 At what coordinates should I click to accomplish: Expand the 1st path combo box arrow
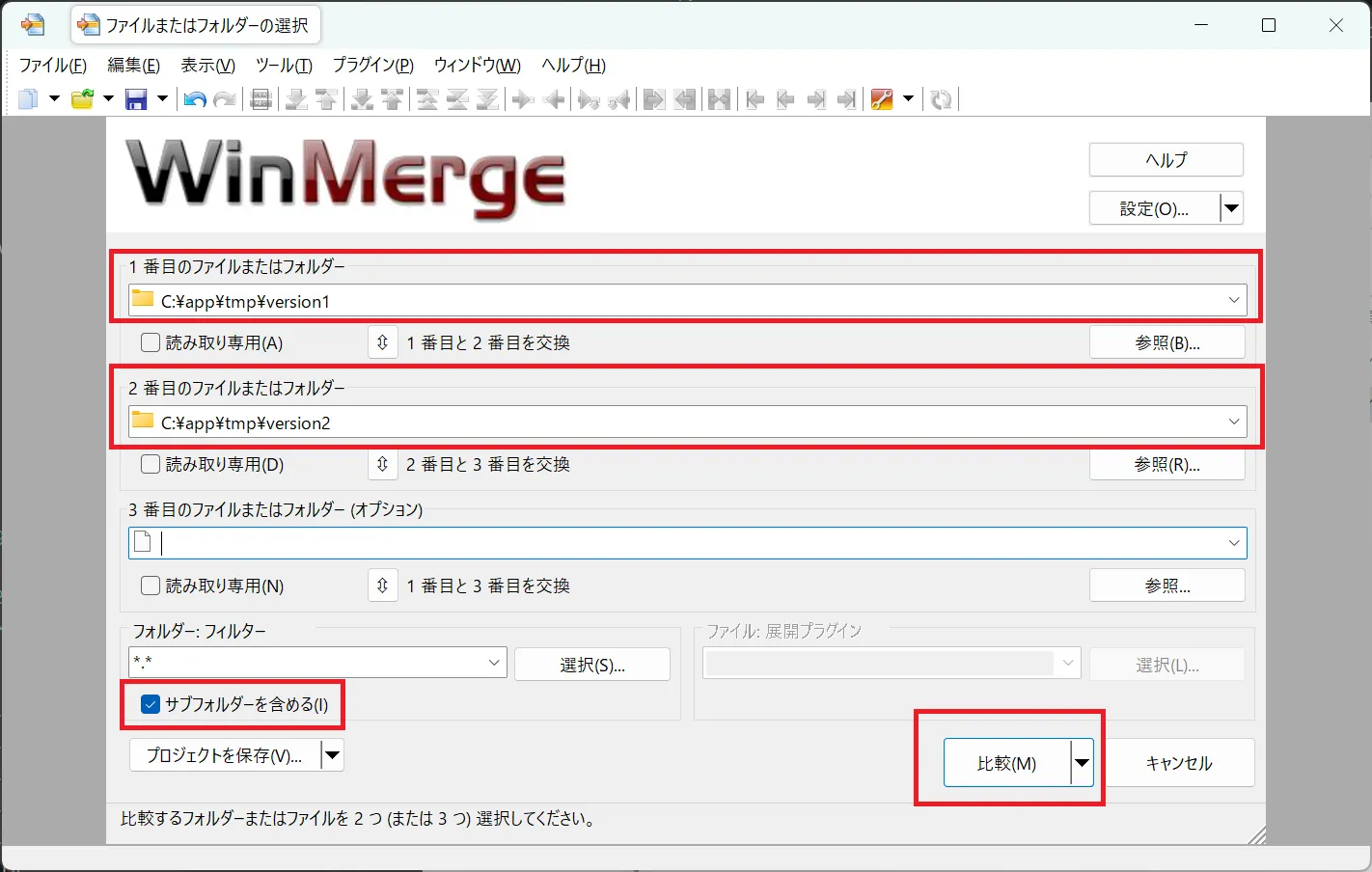pos(1233,301)
